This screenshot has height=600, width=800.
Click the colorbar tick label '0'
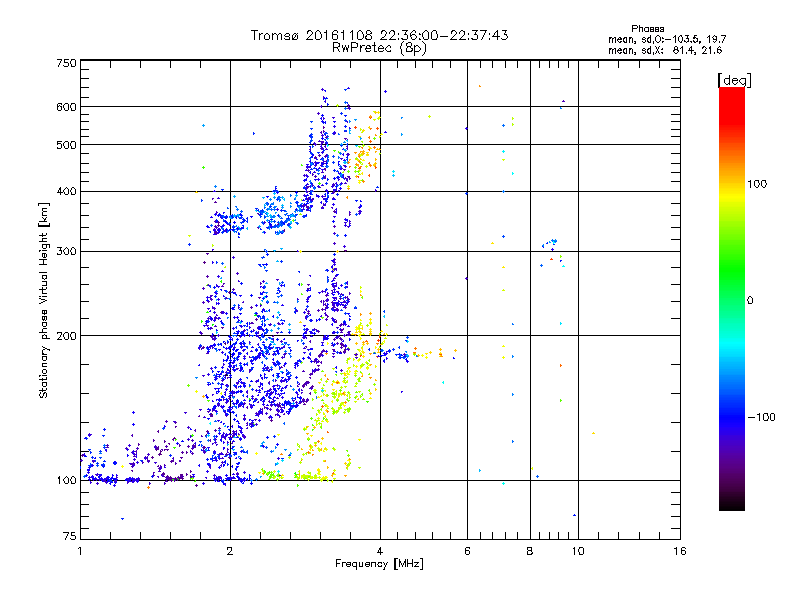[750, 301]
